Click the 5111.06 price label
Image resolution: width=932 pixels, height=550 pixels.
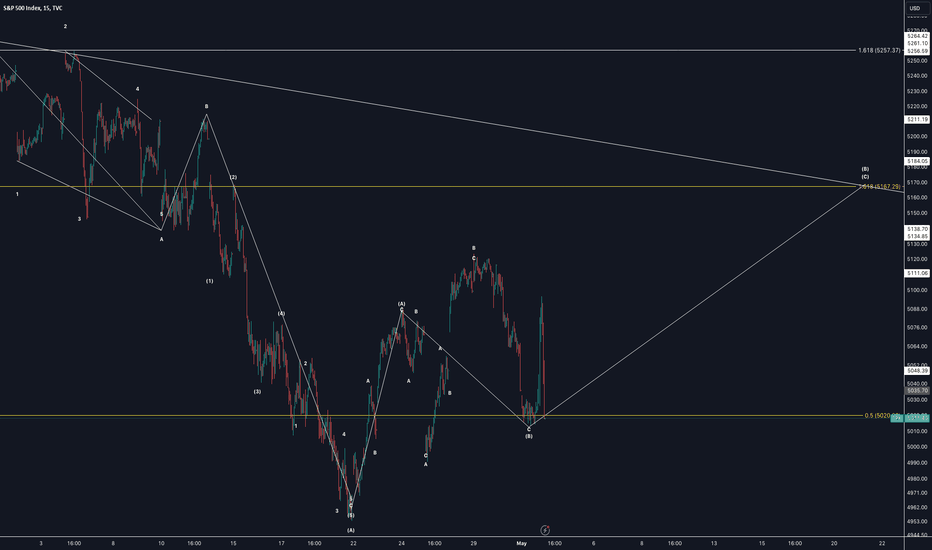tap(917, 273)
